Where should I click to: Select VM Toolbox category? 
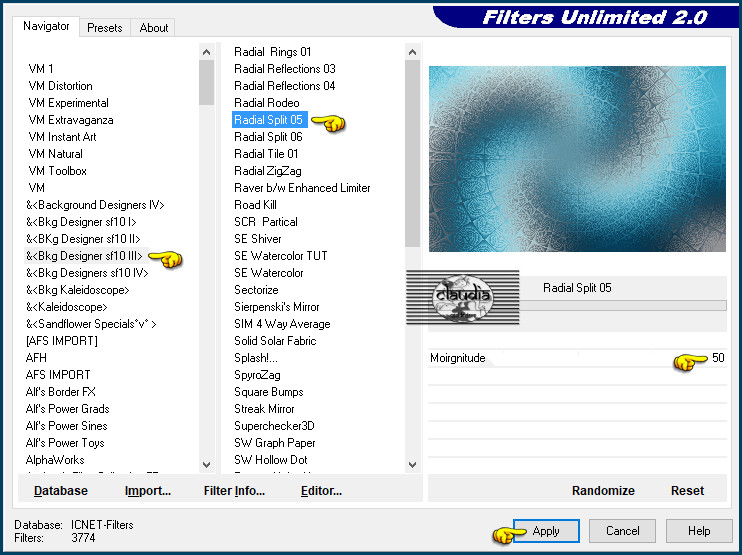click(57, 171)
